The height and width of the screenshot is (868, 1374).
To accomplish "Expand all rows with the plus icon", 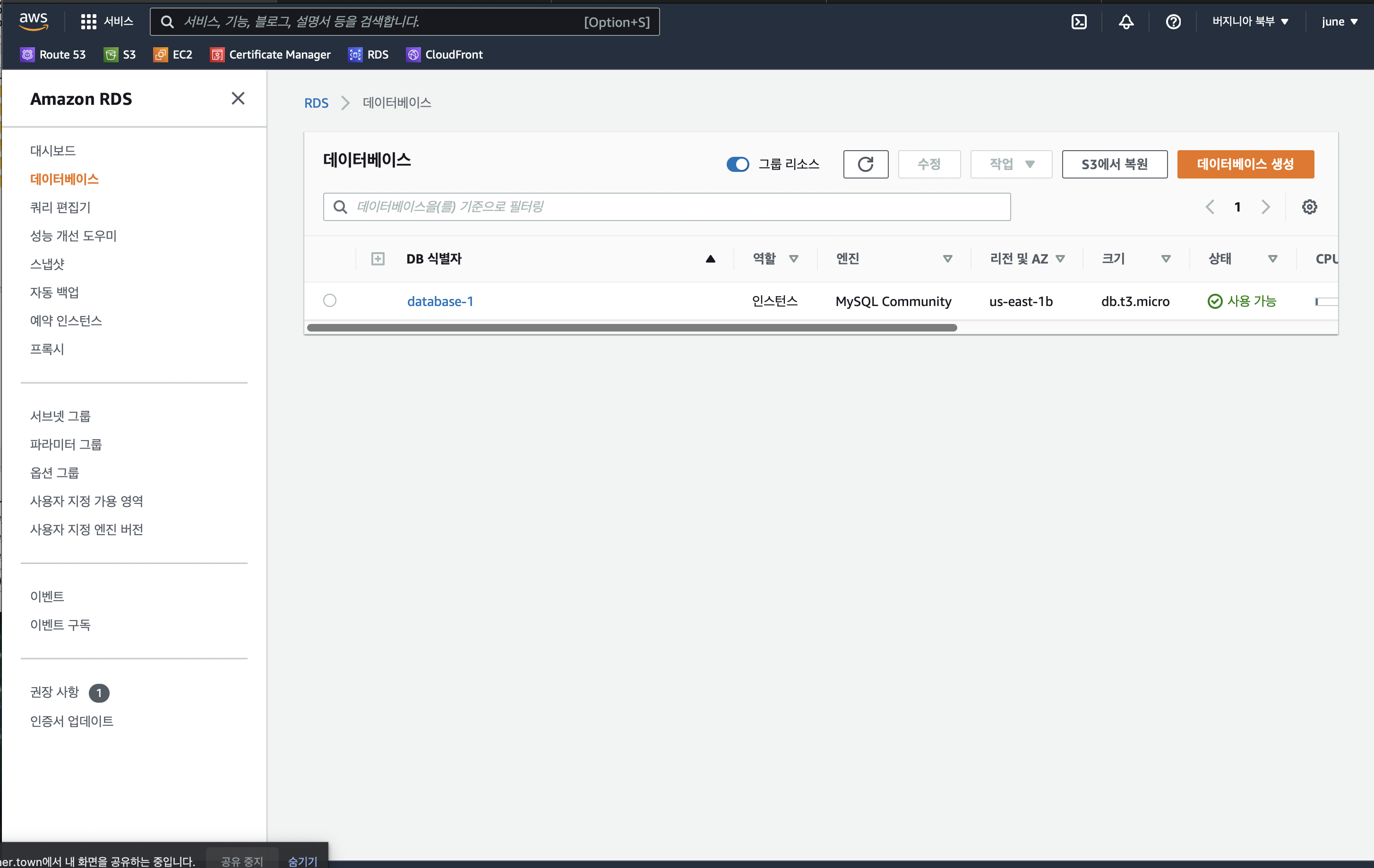I will pyautogui.click(x=378, y=259).
